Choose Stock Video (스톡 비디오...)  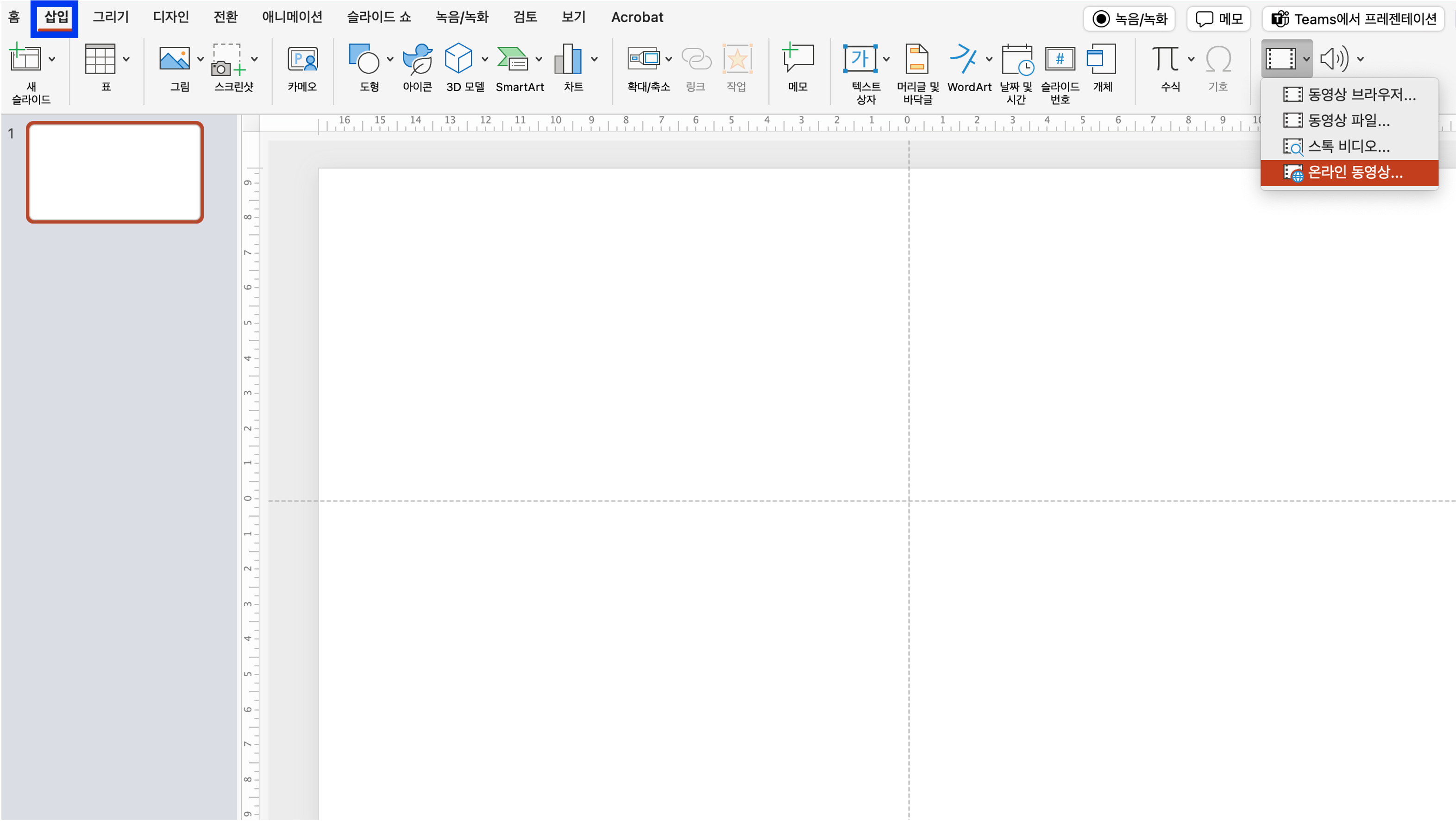(x=1349, y=146)
